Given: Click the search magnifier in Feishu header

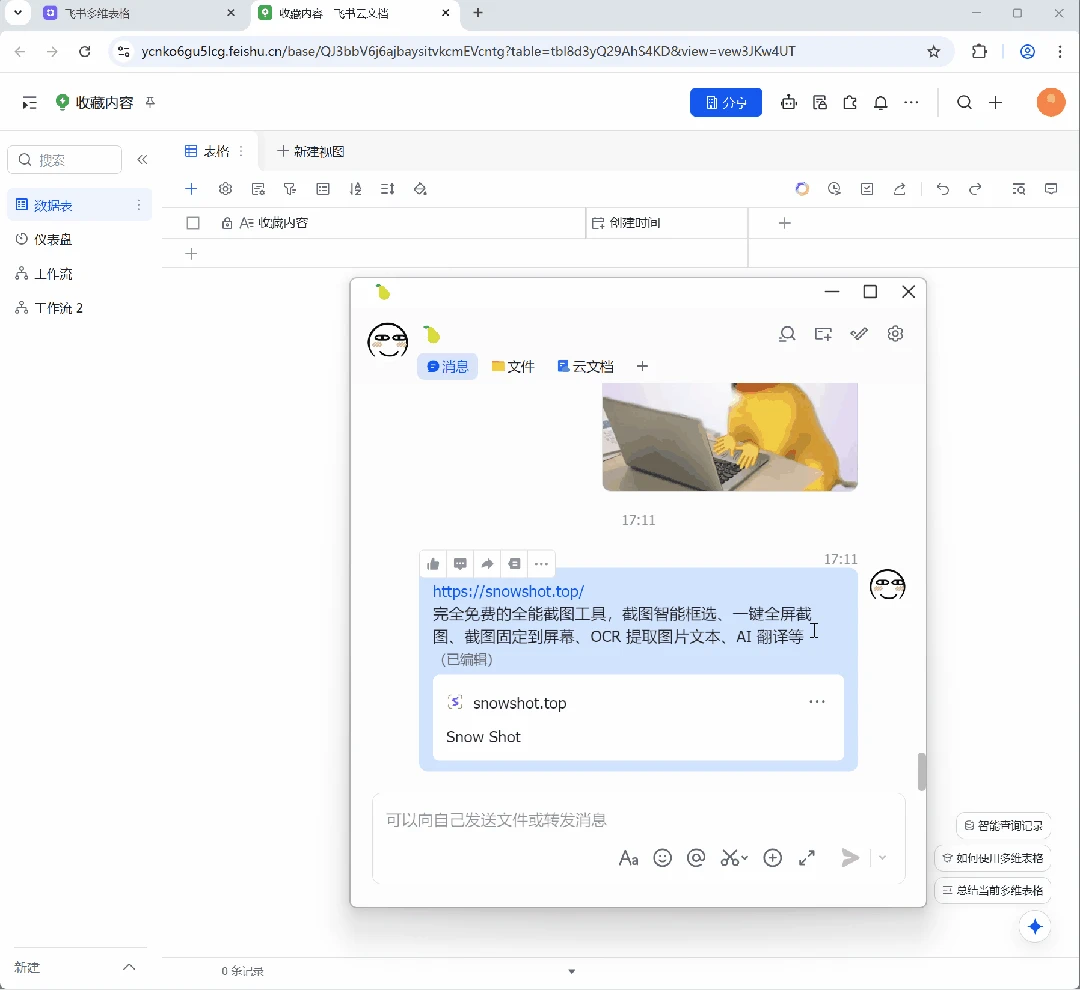Looking at the screenshot, I should (x=964, y=103).
